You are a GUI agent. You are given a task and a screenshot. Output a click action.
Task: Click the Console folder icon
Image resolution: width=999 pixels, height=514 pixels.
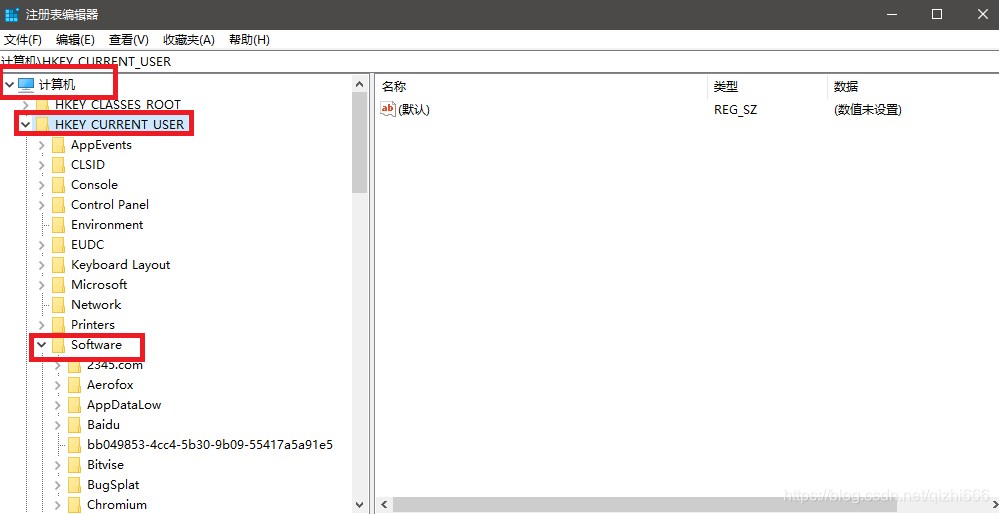tap(59, 185)
